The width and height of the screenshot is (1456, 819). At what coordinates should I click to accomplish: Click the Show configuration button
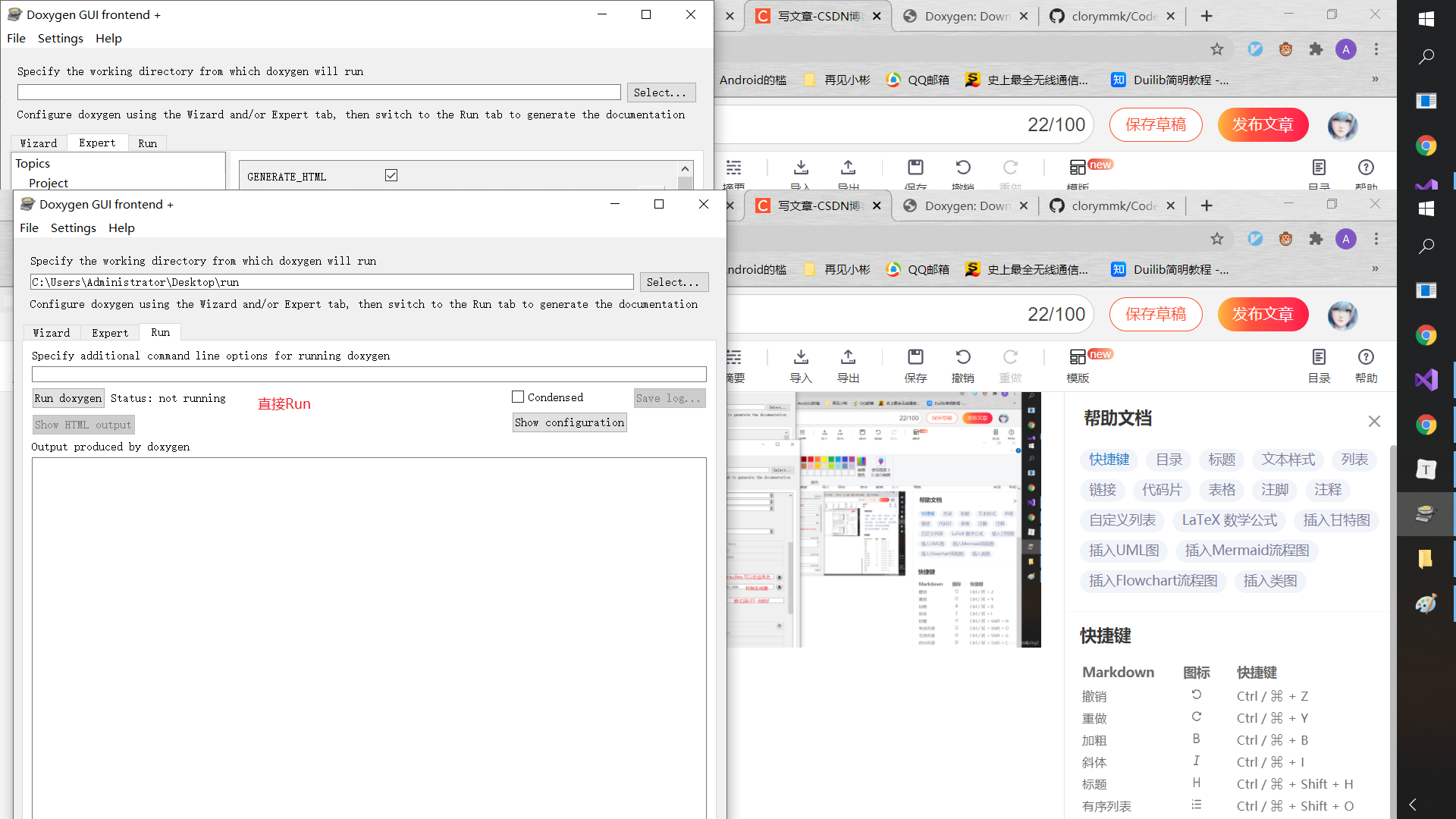[x=570, y=422]
